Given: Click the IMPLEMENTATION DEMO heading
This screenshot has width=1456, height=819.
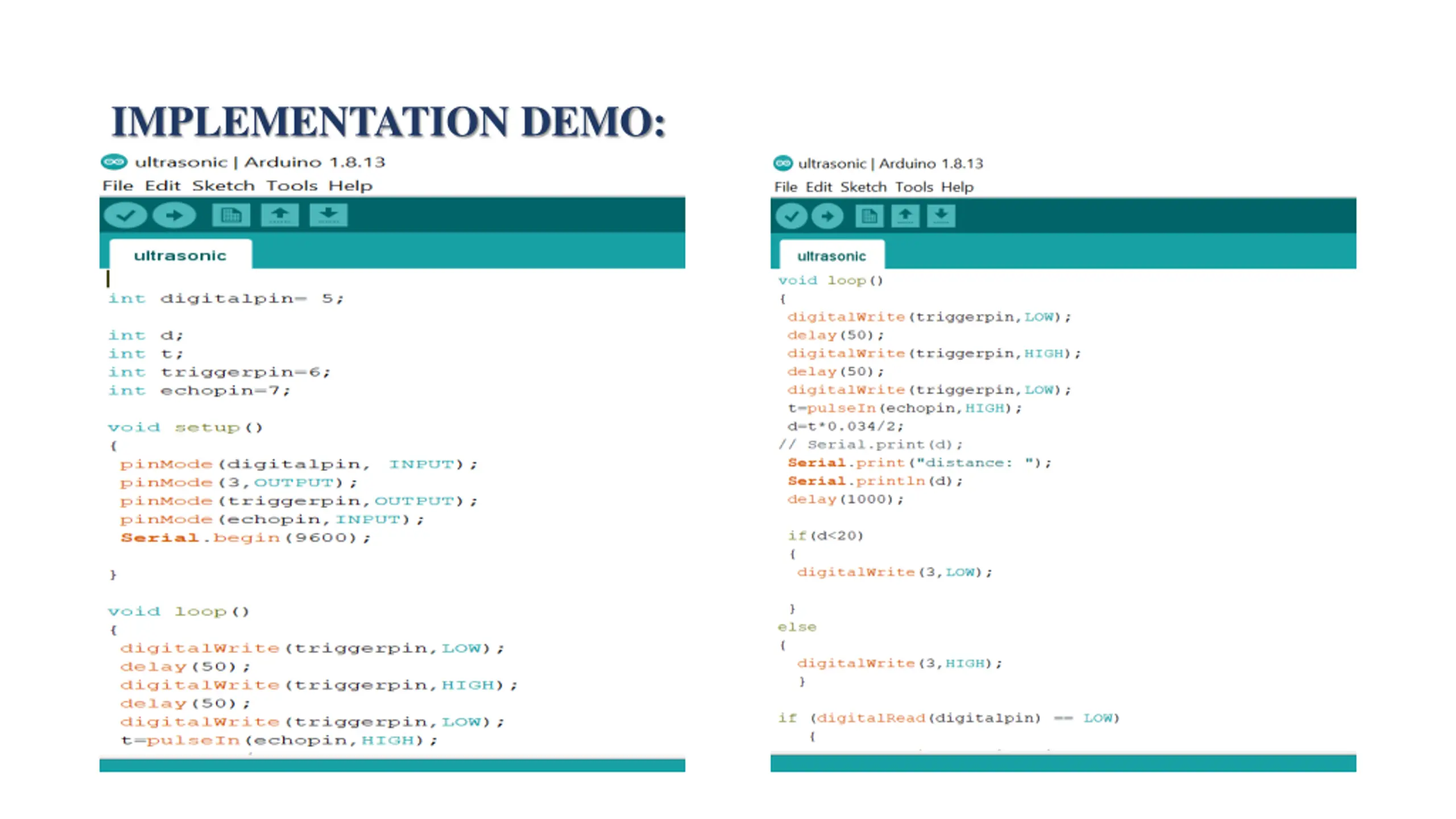Looking at the screenshot, I should [x=388, y=121].
